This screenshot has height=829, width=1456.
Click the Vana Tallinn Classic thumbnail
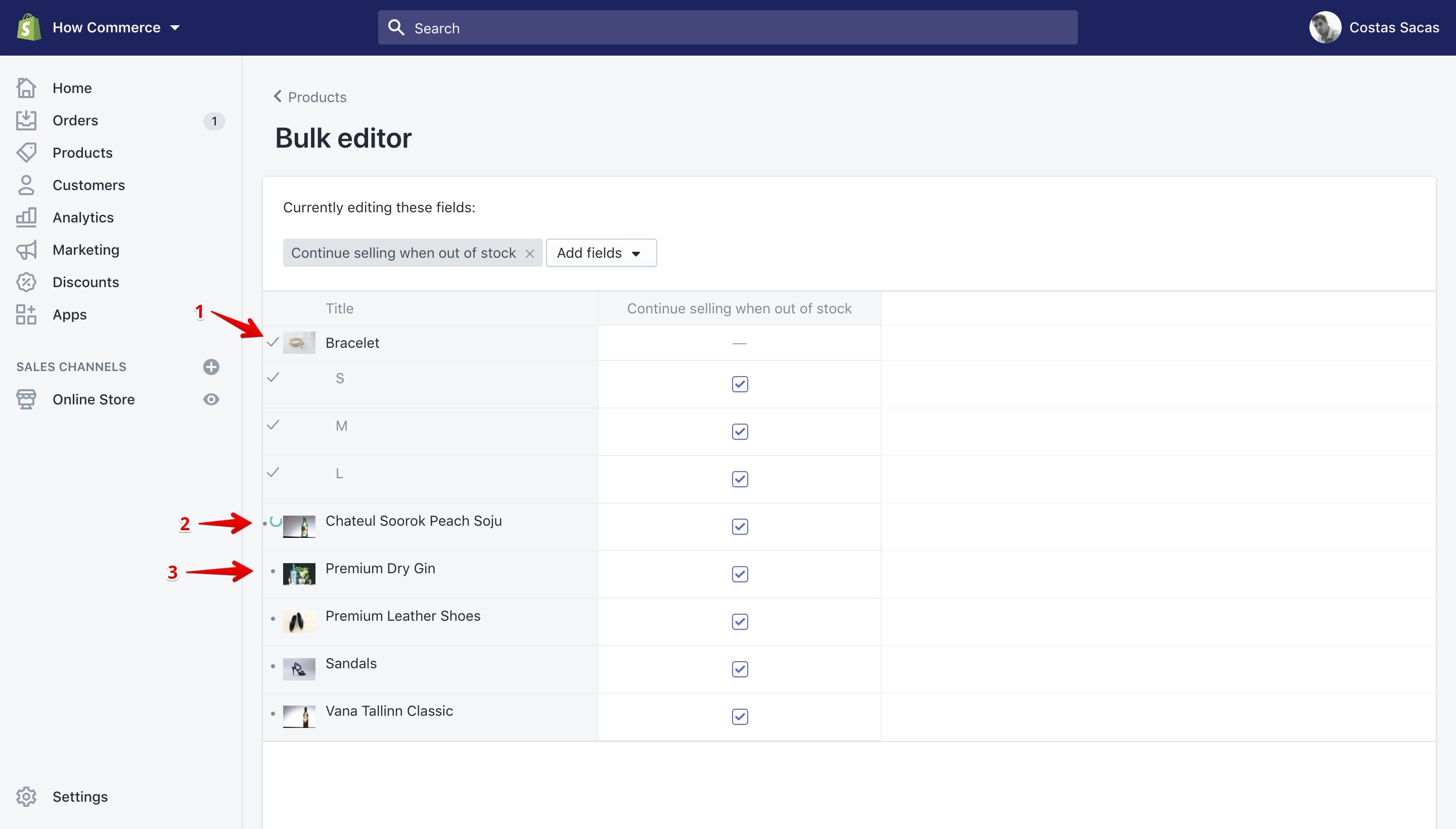[299, 717]
